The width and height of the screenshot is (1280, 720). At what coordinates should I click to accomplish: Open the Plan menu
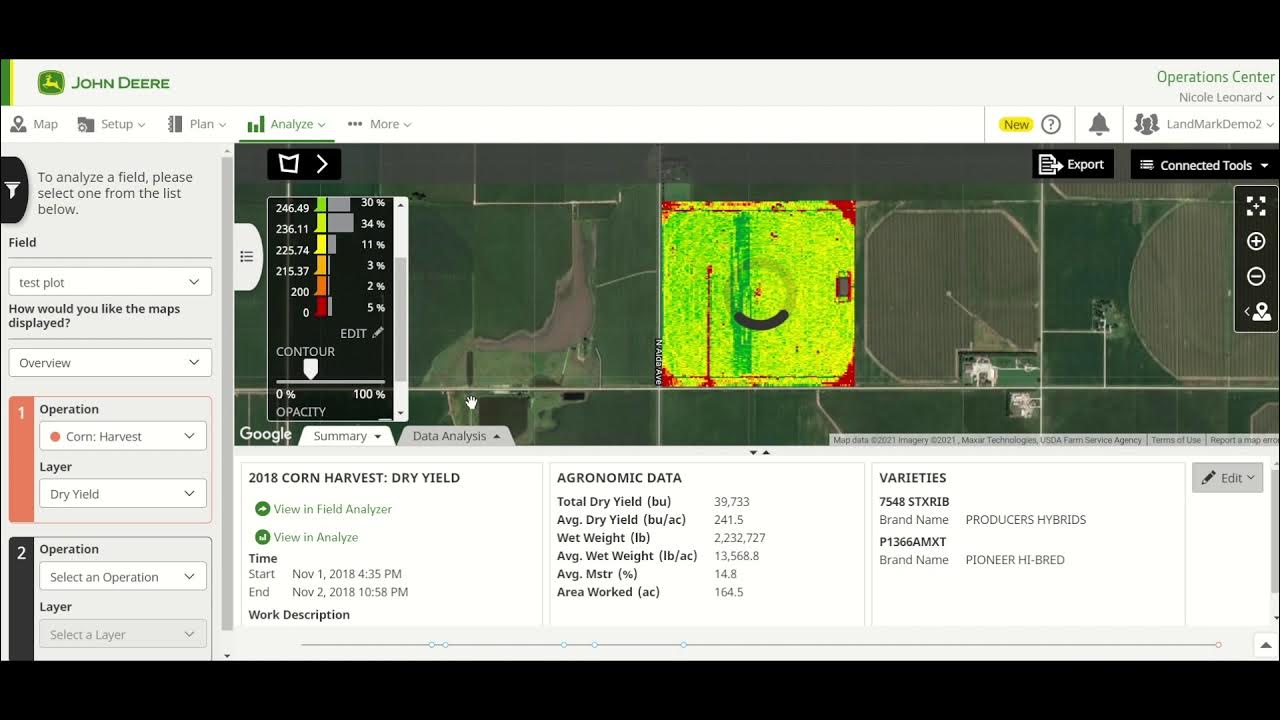(196, 124)
